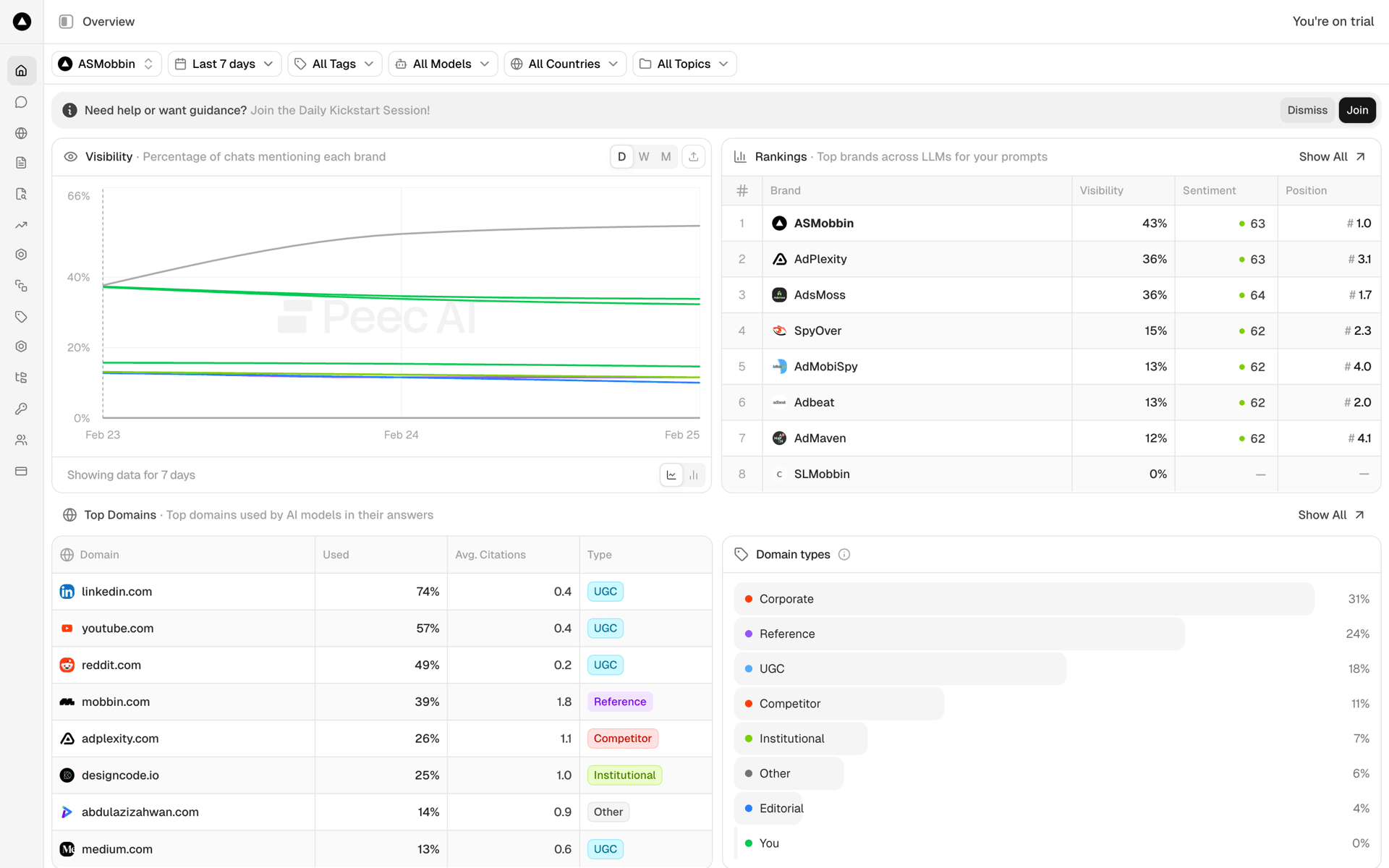The image size is (1389, 868).
Task: Select the Reference domain type bar
Action: point(959,634)
